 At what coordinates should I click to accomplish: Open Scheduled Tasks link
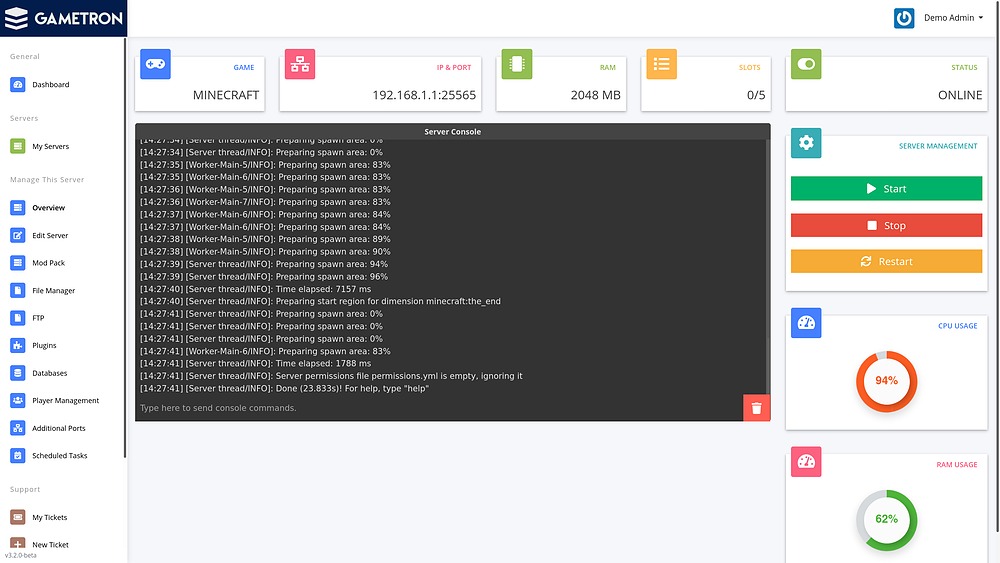[60, 455]
